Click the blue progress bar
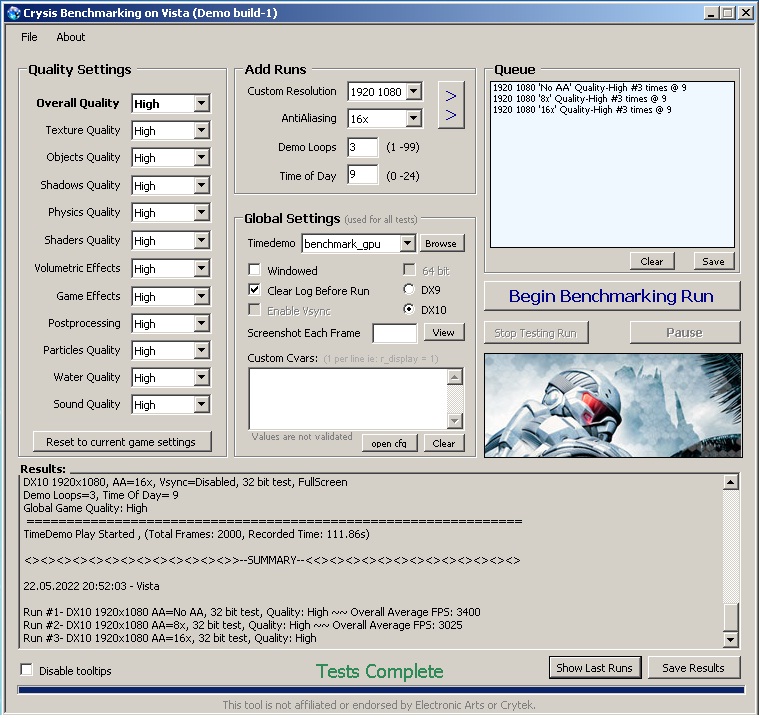Viewport: 759px width, 718px height. pos(381,690)
